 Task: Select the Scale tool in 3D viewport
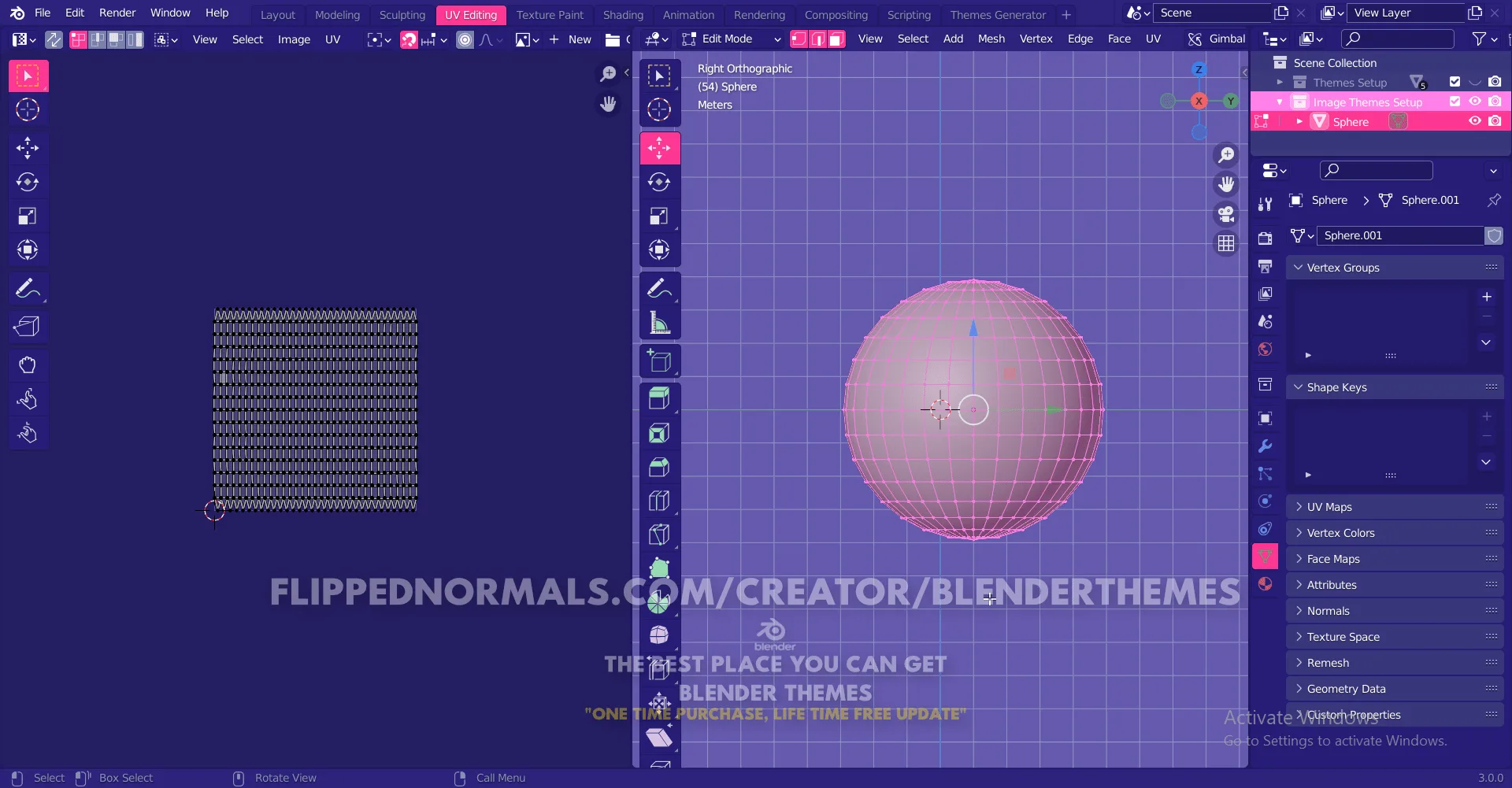tap(659, 216)
